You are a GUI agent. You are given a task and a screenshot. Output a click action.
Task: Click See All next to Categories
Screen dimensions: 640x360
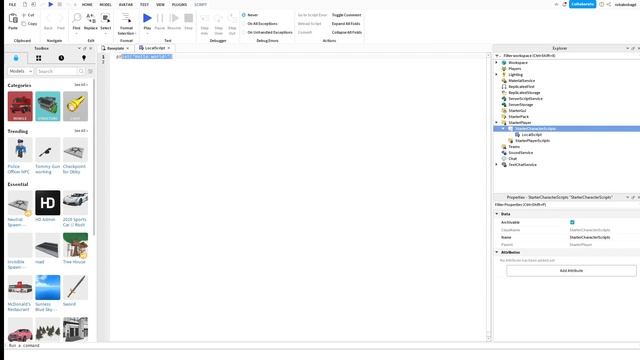81,85
